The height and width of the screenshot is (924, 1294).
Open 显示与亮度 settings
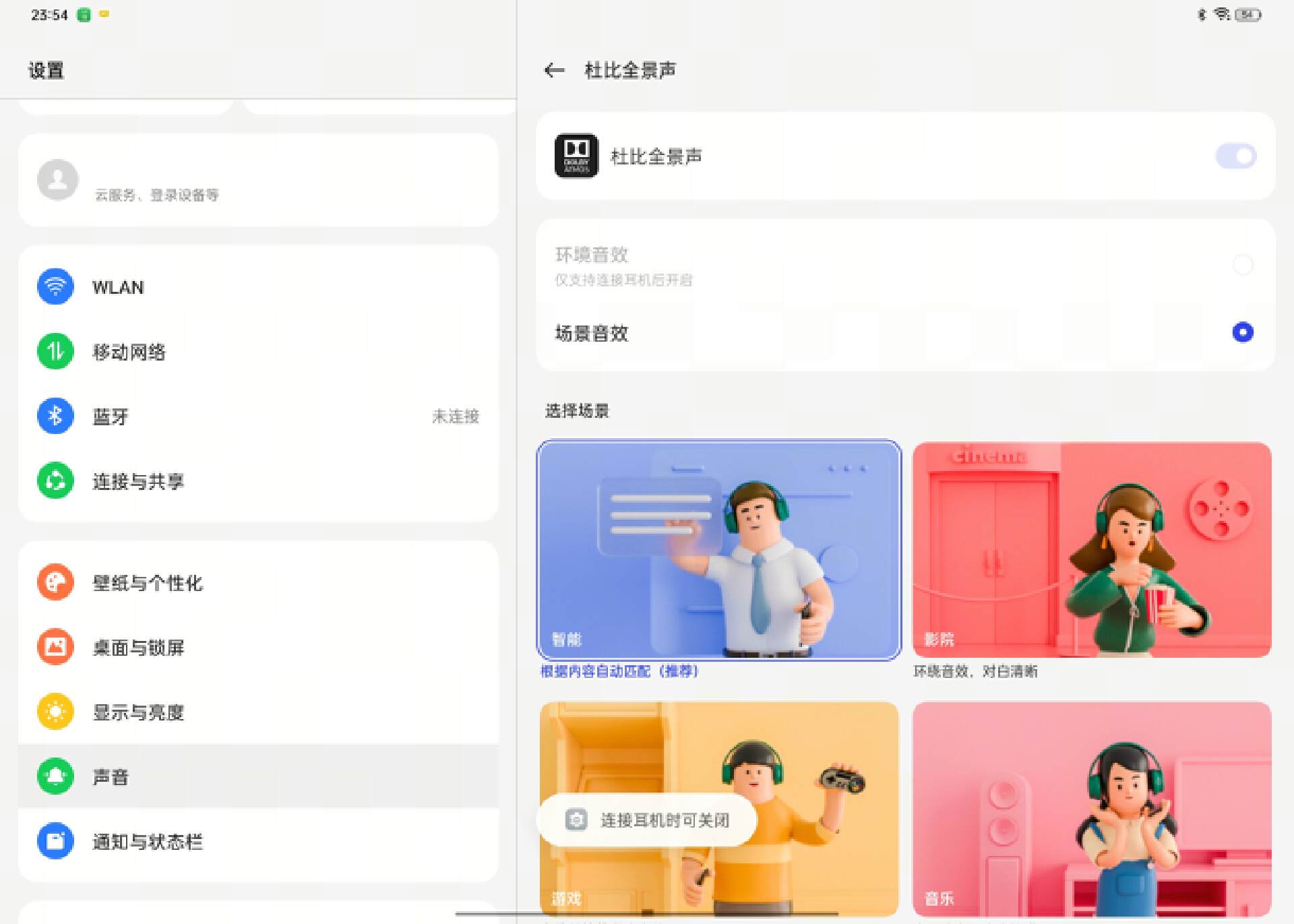point(139,712)
